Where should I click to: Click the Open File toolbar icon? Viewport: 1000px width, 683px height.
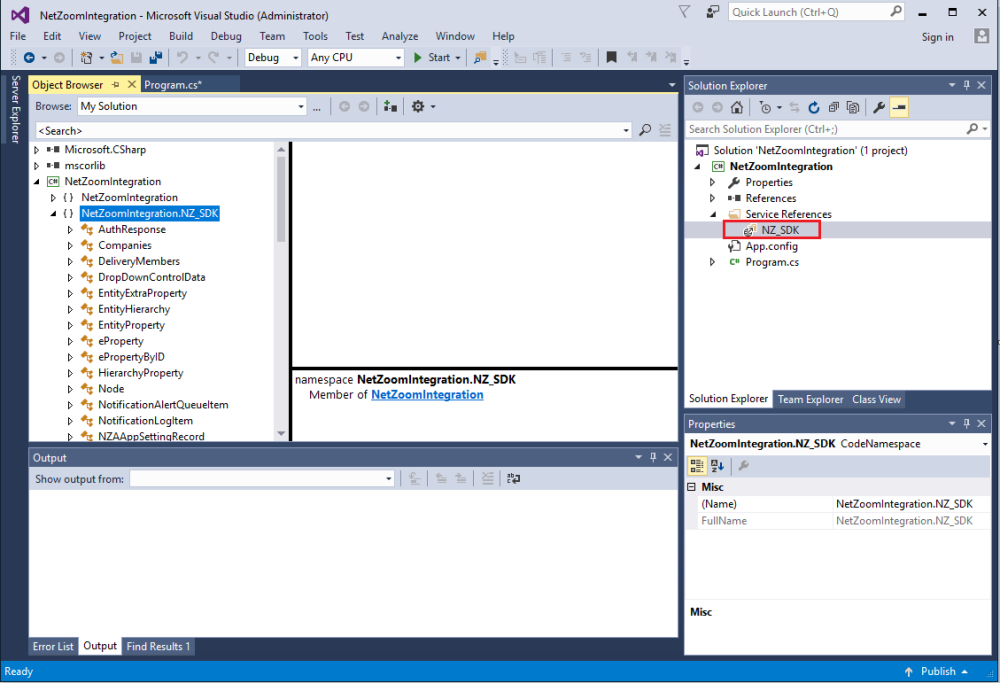[117, 57]
